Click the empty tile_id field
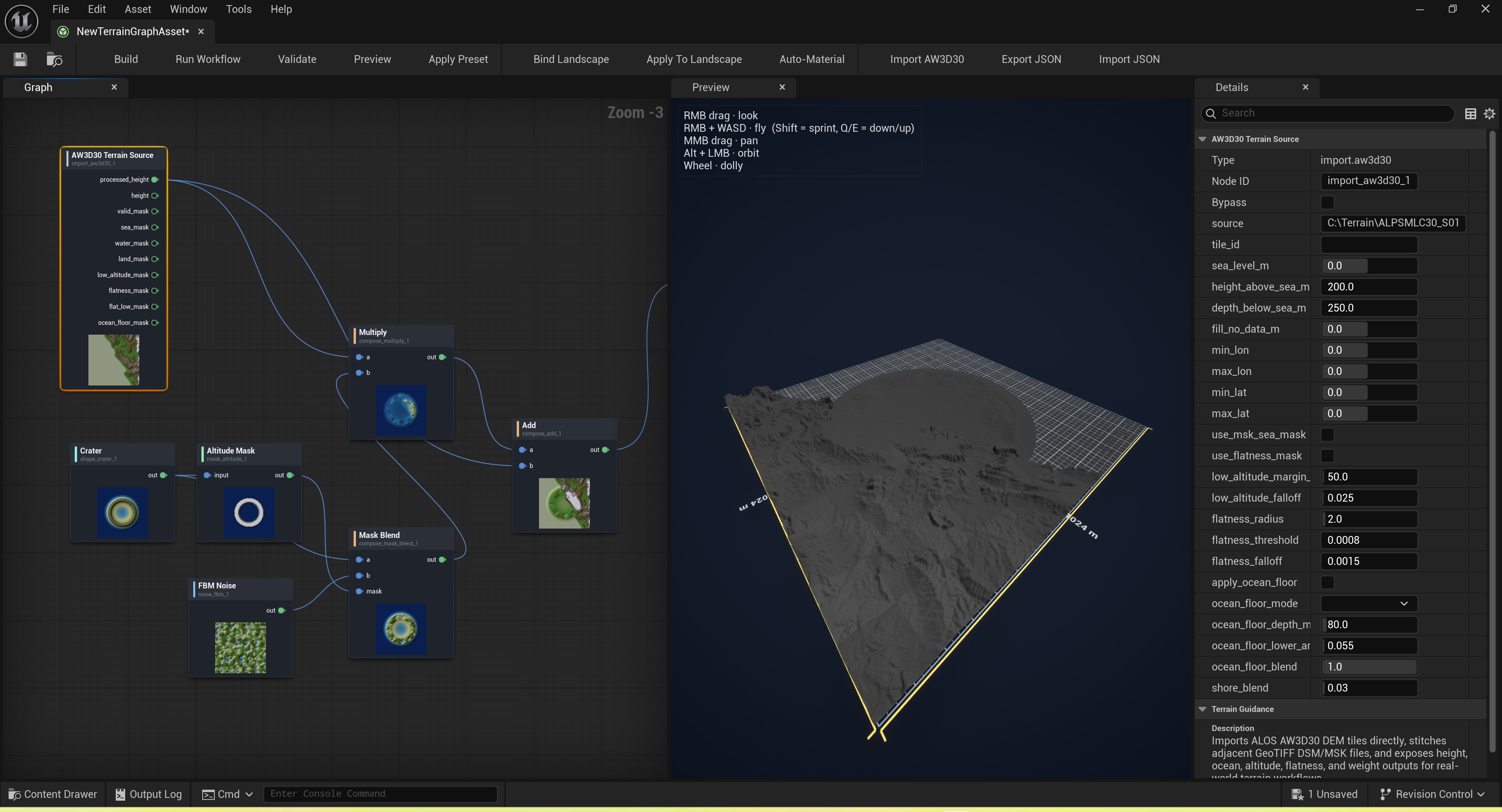 pos(1369,244)
